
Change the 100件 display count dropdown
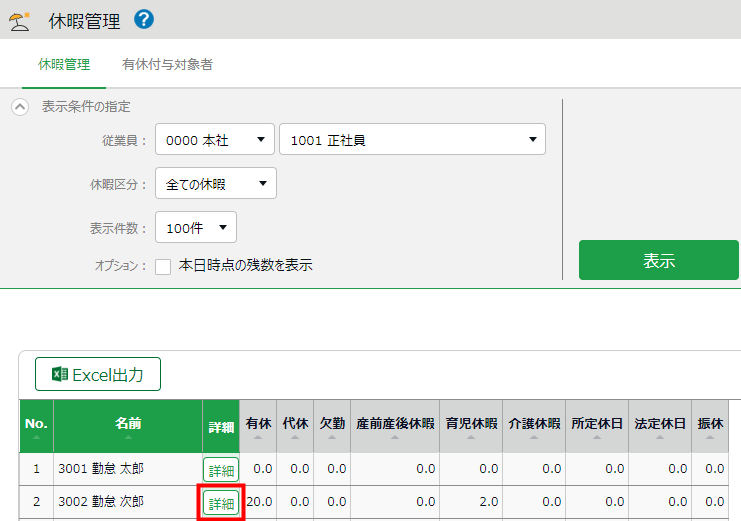pos(196,228)
